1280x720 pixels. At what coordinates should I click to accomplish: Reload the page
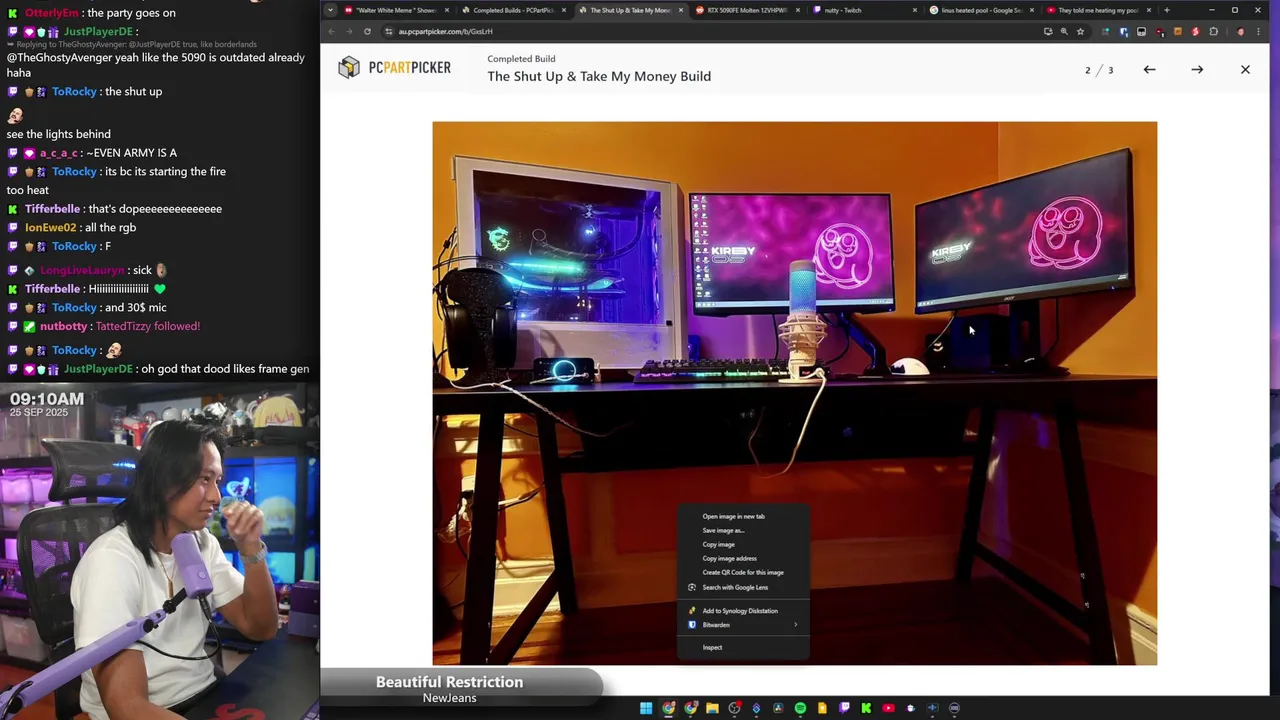(x=367, y=31)
